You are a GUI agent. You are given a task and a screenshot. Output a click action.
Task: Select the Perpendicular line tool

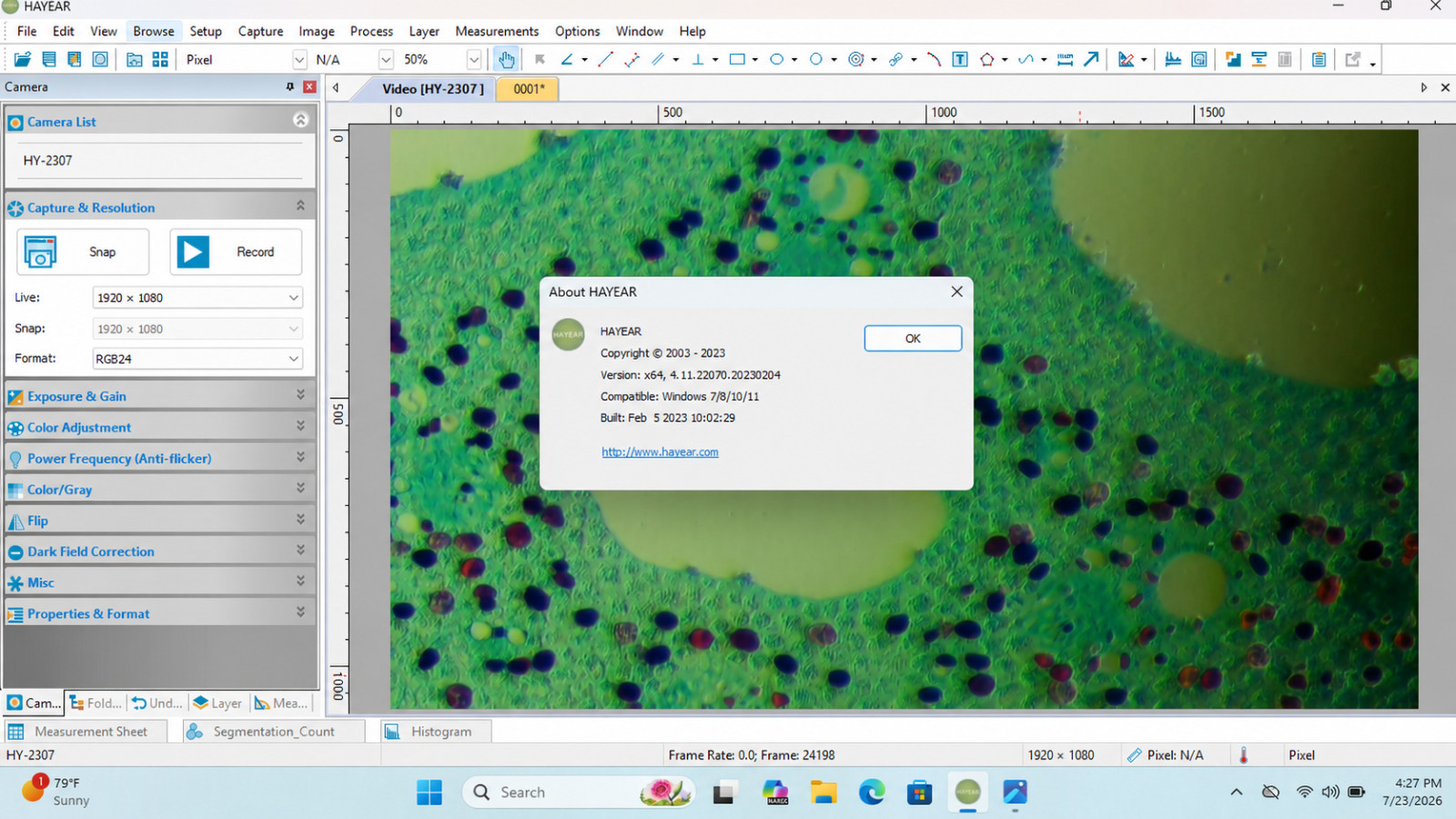pos(698,59)
